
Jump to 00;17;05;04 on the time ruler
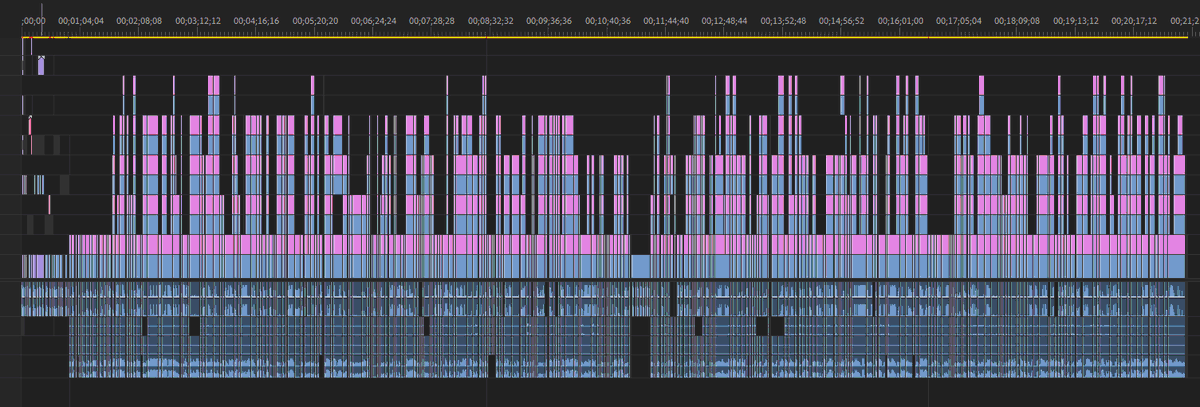pos(959,20)
